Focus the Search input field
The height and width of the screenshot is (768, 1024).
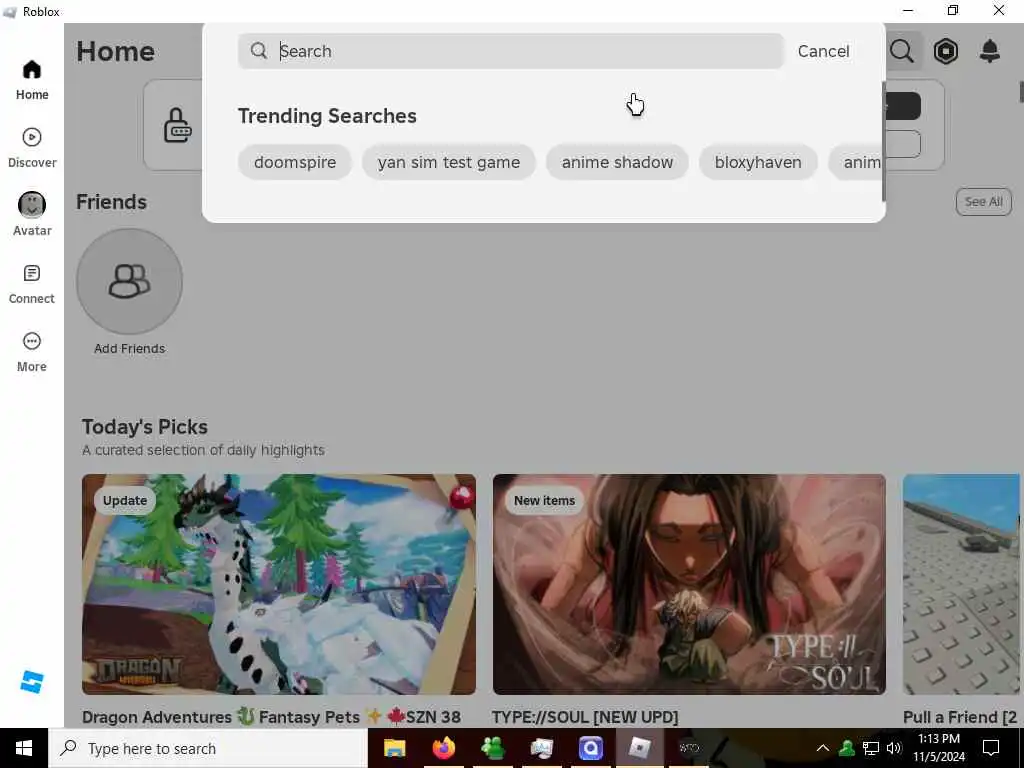tap(511, 51)
